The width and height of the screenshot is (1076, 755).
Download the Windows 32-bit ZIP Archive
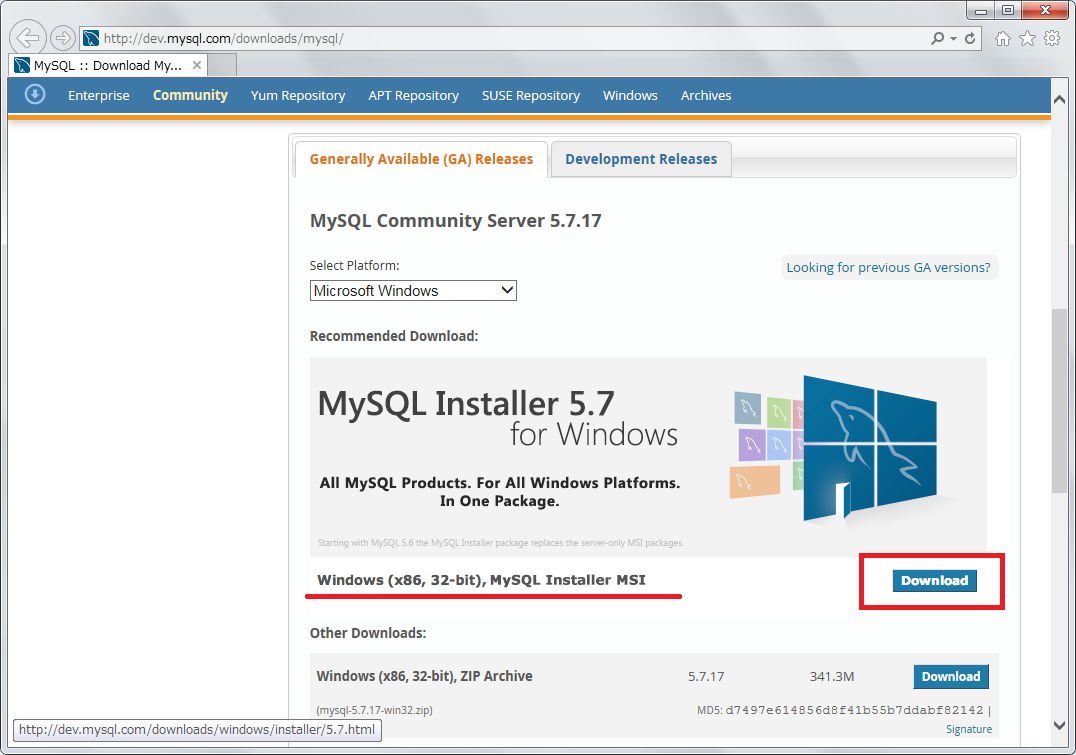[x=950, y=677]
